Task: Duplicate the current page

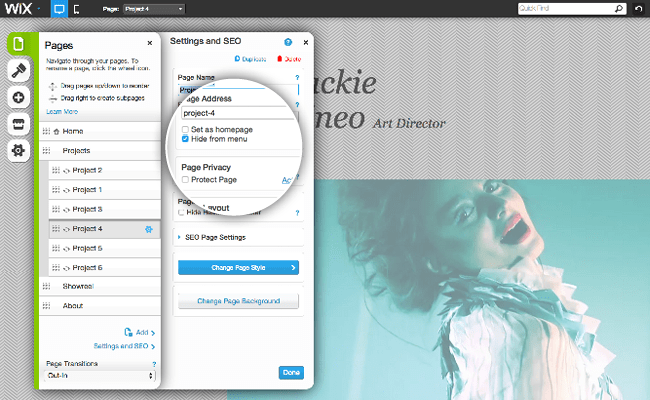Action: [250, 59]
